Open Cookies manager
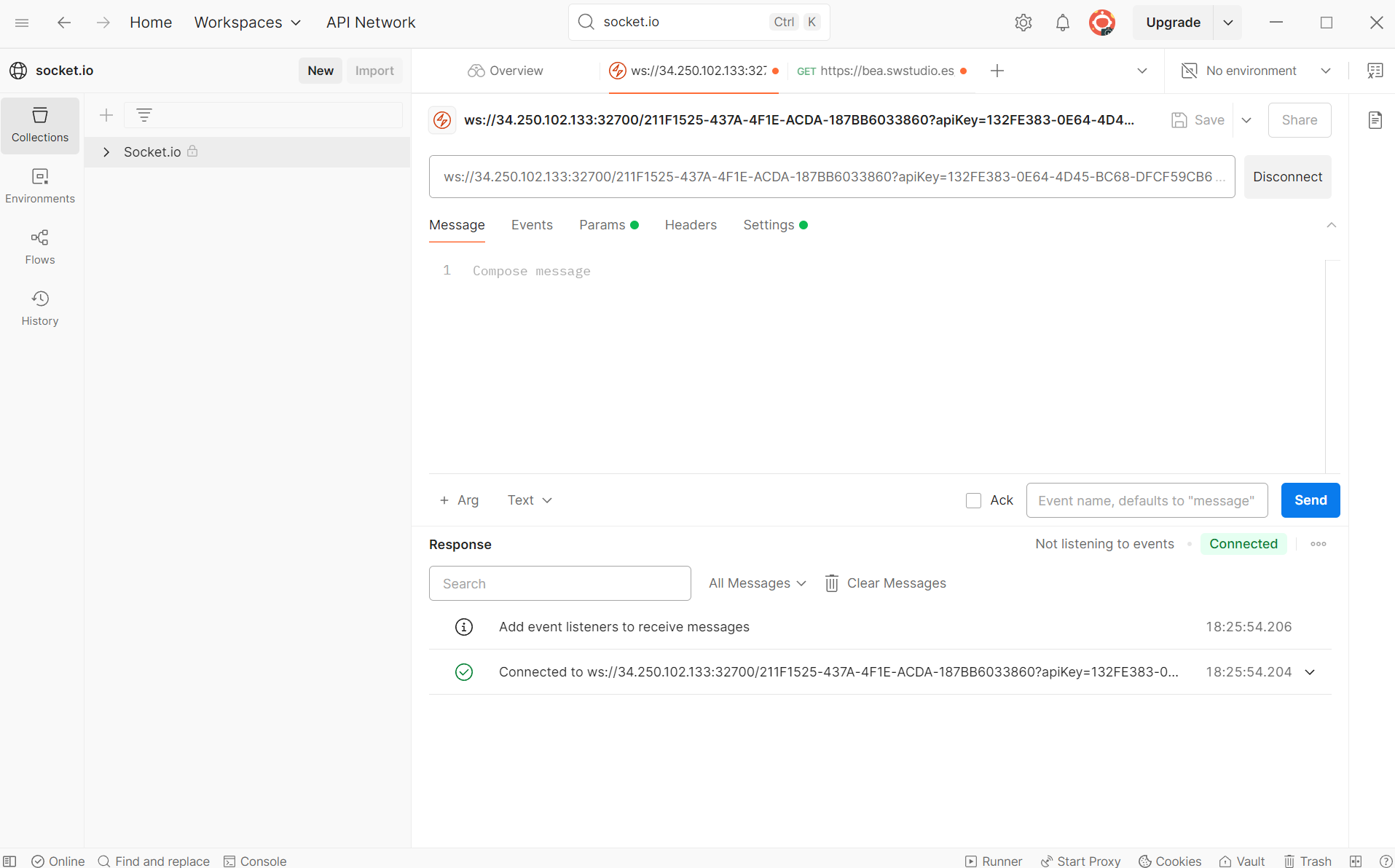 1170,861
